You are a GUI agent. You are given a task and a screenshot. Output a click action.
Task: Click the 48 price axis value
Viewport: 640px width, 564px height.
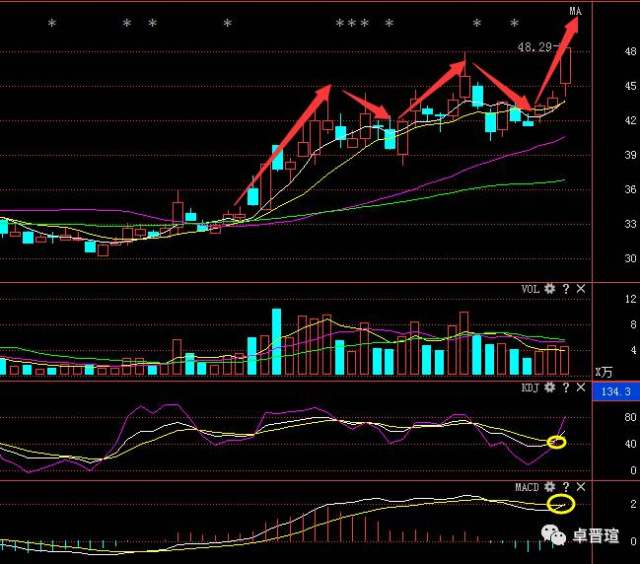(x=630, y=51)
